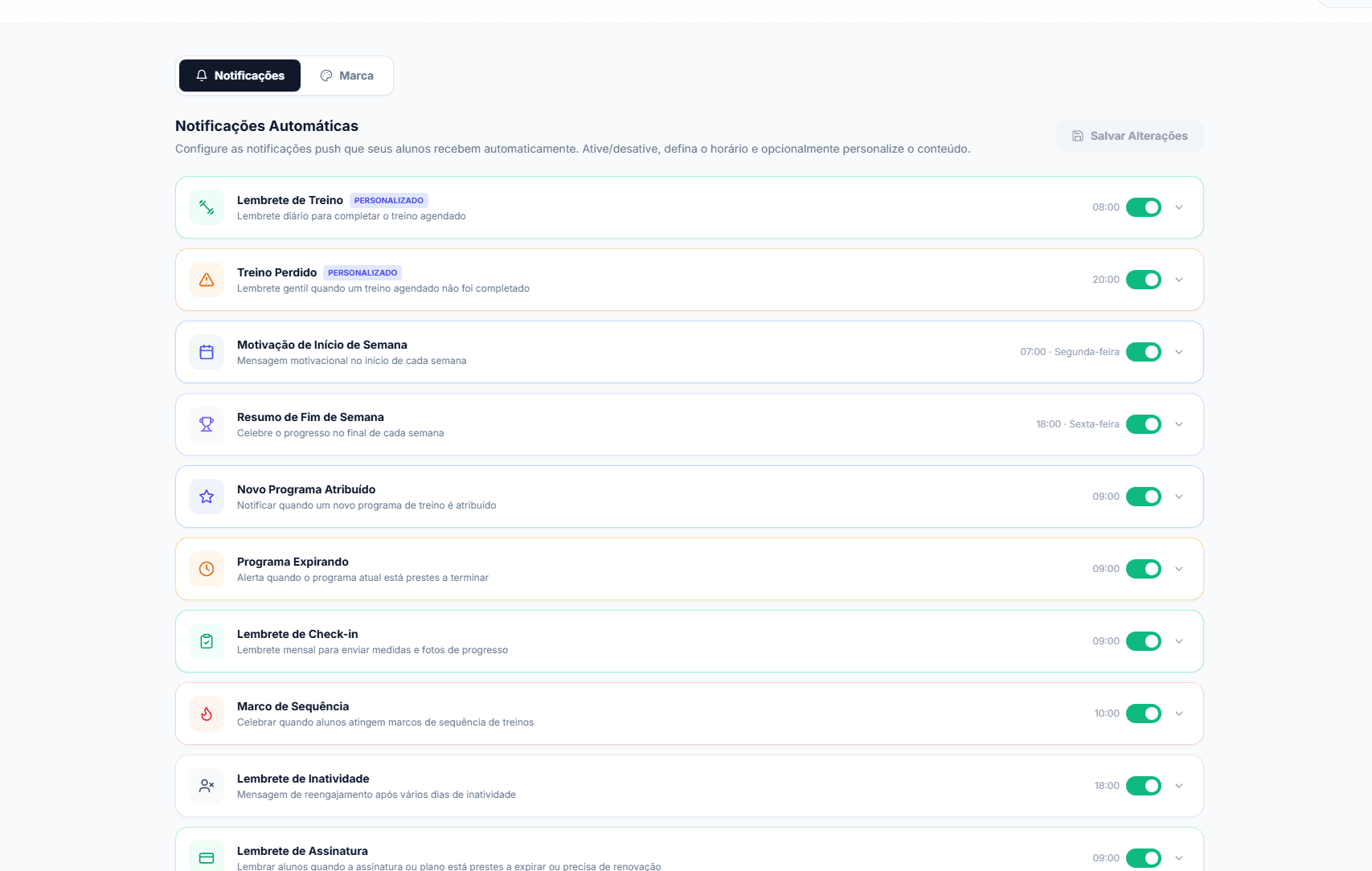Screen dimensions: 1372x871
Task: Click 'Alerta quando o programa atual está prestes a terminar'
Action: (x=362, y=578)
